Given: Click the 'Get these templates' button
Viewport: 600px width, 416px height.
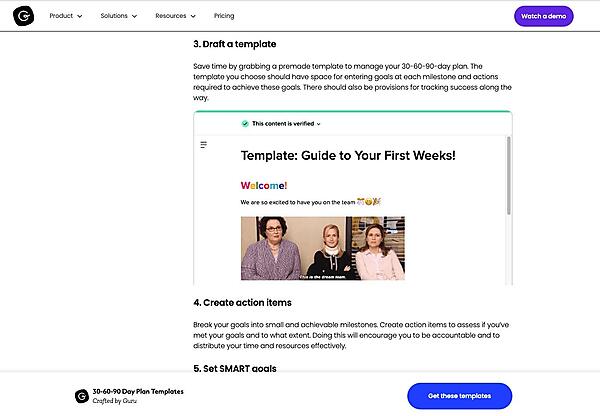Looking at the screenshot, I should (459, 396).
